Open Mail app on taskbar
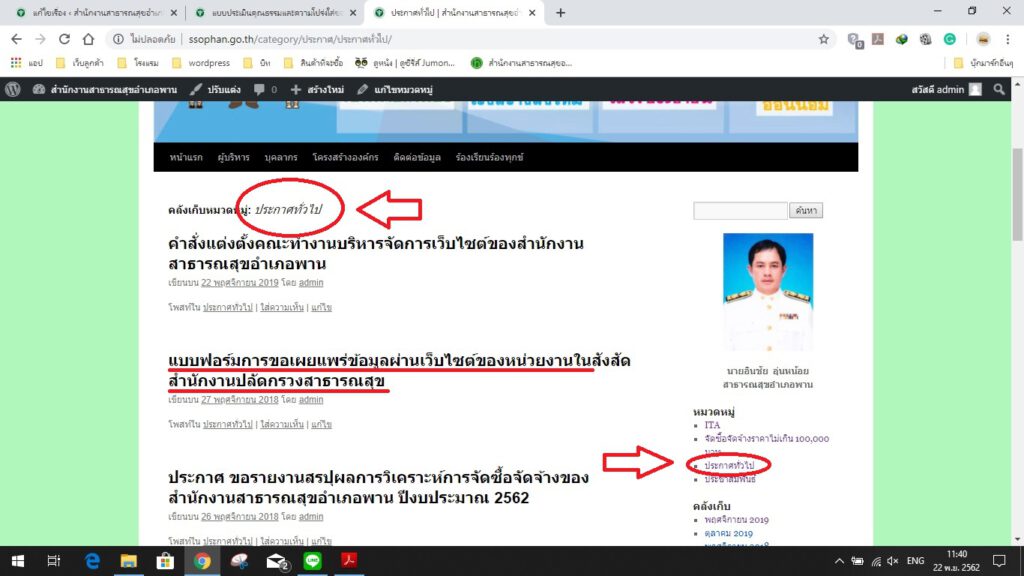Viewport: 1024px width, 576px height. [x=276, y=561]
